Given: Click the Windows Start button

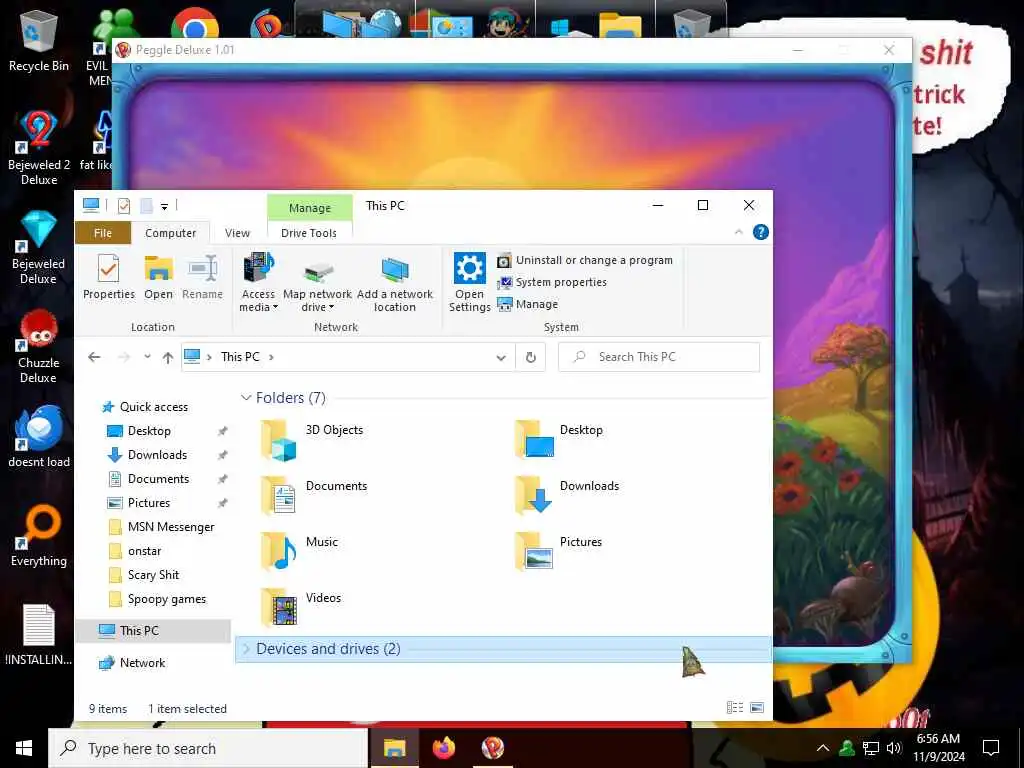Looking at the screenshot, I should pos(24,748).
